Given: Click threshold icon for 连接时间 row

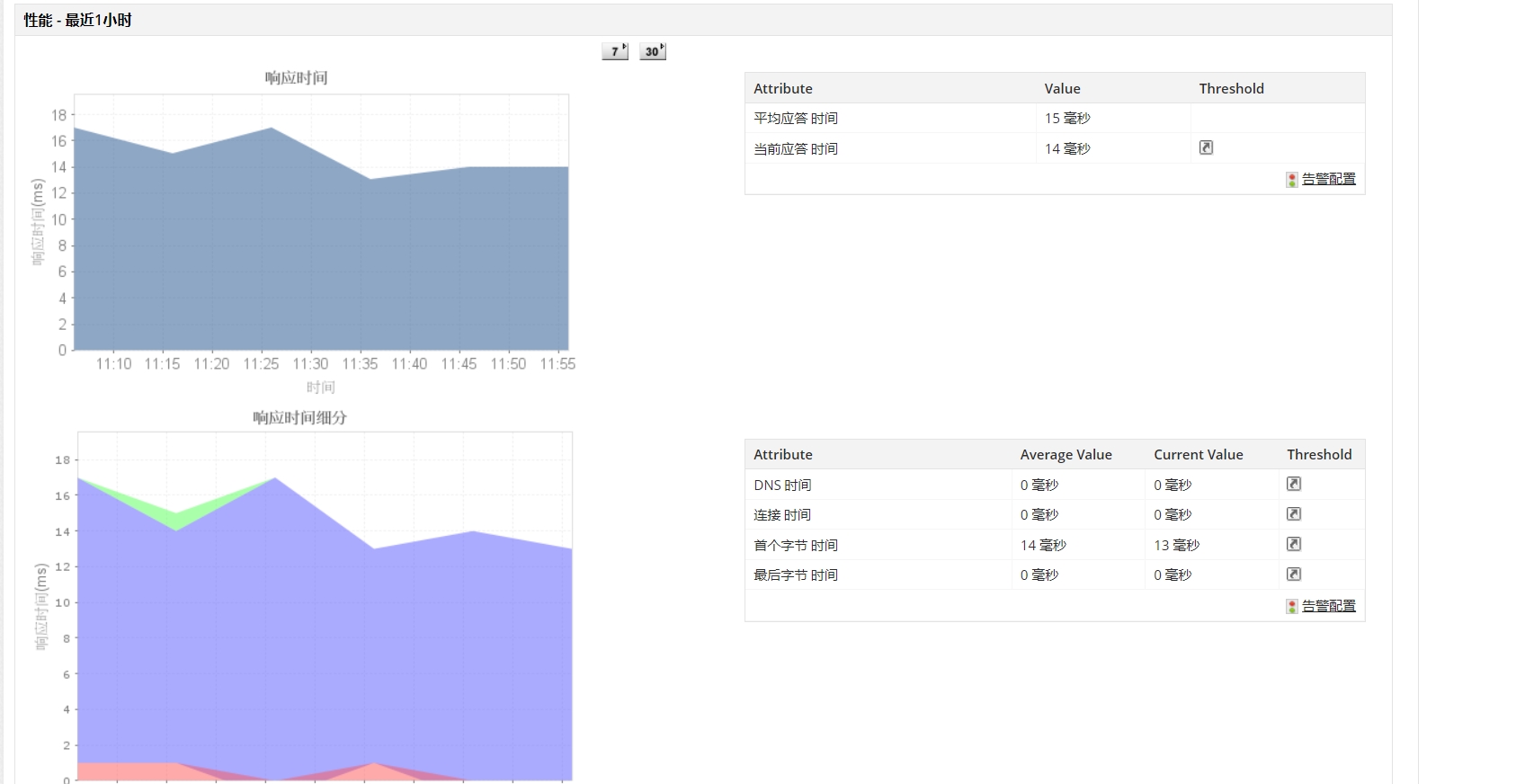Looking at the screenshot, I should (x=1294, y=514).
